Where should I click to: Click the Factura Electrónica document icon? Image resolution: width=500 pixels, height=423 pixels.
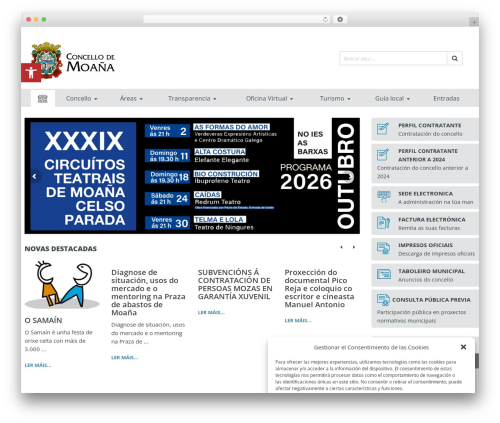[383, 223]
